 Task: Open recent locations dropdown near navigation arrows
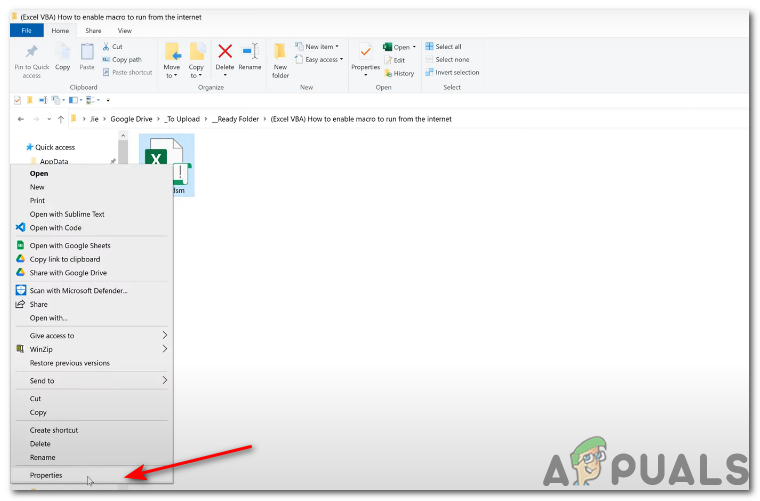pos(49,119)
